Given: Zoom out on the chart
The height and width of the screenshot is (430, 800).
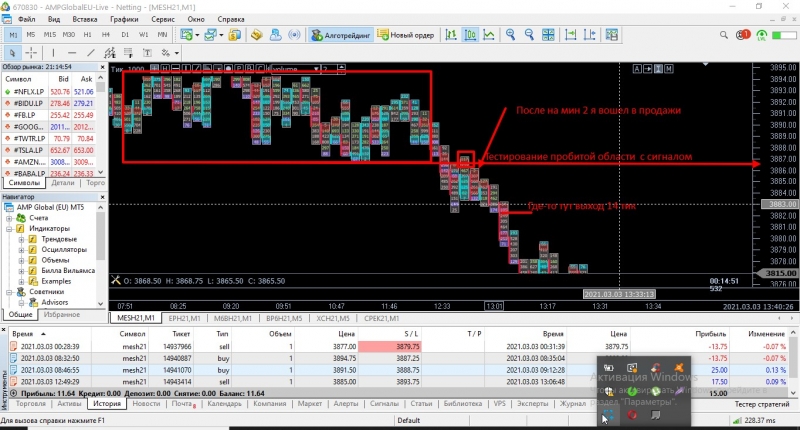Looking at the screenshot, I should 529,35.
